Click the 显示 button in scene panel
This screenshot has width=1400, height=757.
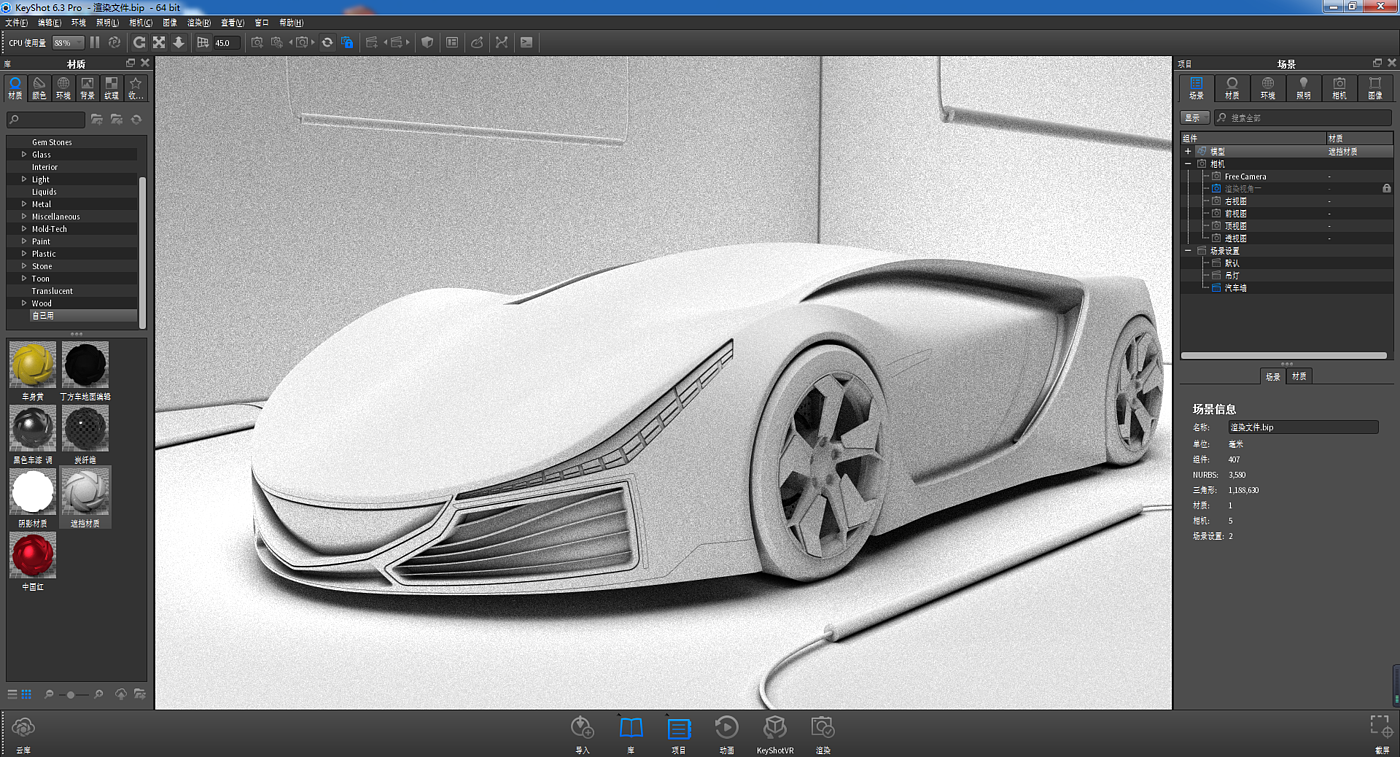click(x=1193, y=118)
